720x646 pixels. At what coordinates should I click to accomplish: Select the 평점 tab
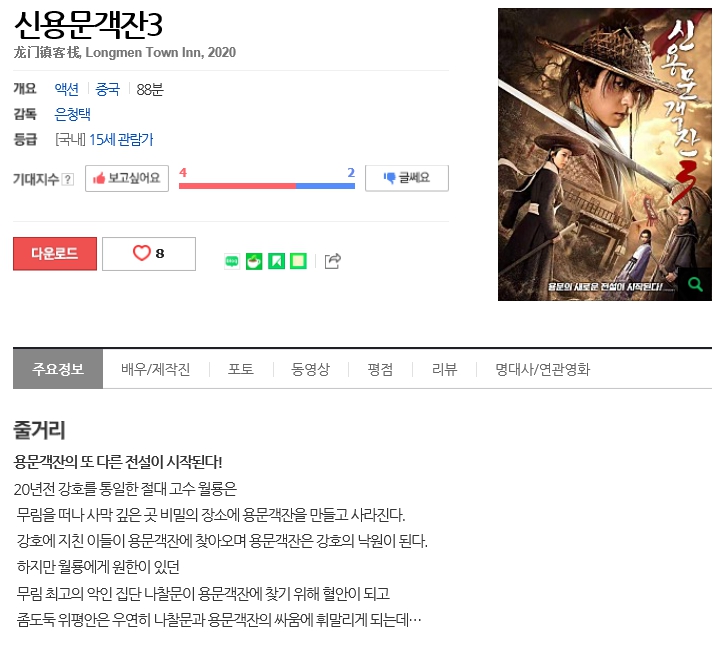380,369
